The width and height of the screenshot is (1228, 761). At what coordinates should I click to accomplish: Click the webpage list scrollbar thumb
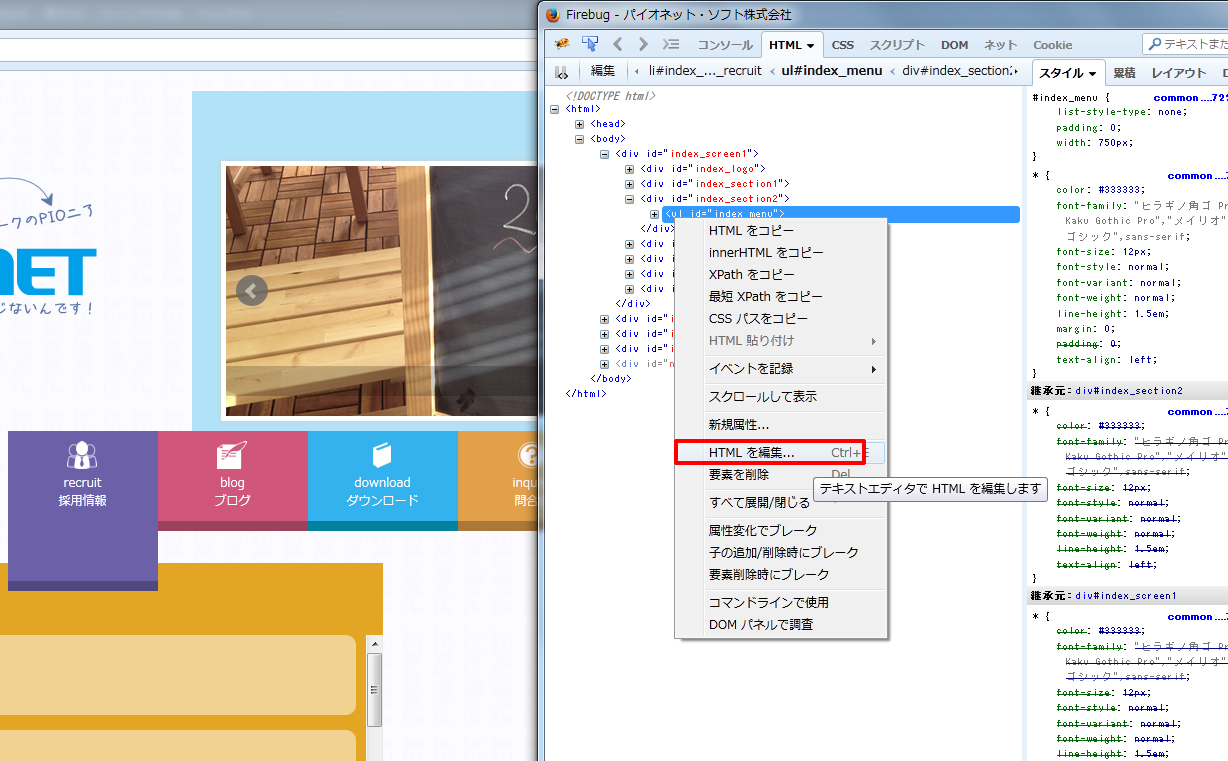pyautogui.click(x=375, y=690)
